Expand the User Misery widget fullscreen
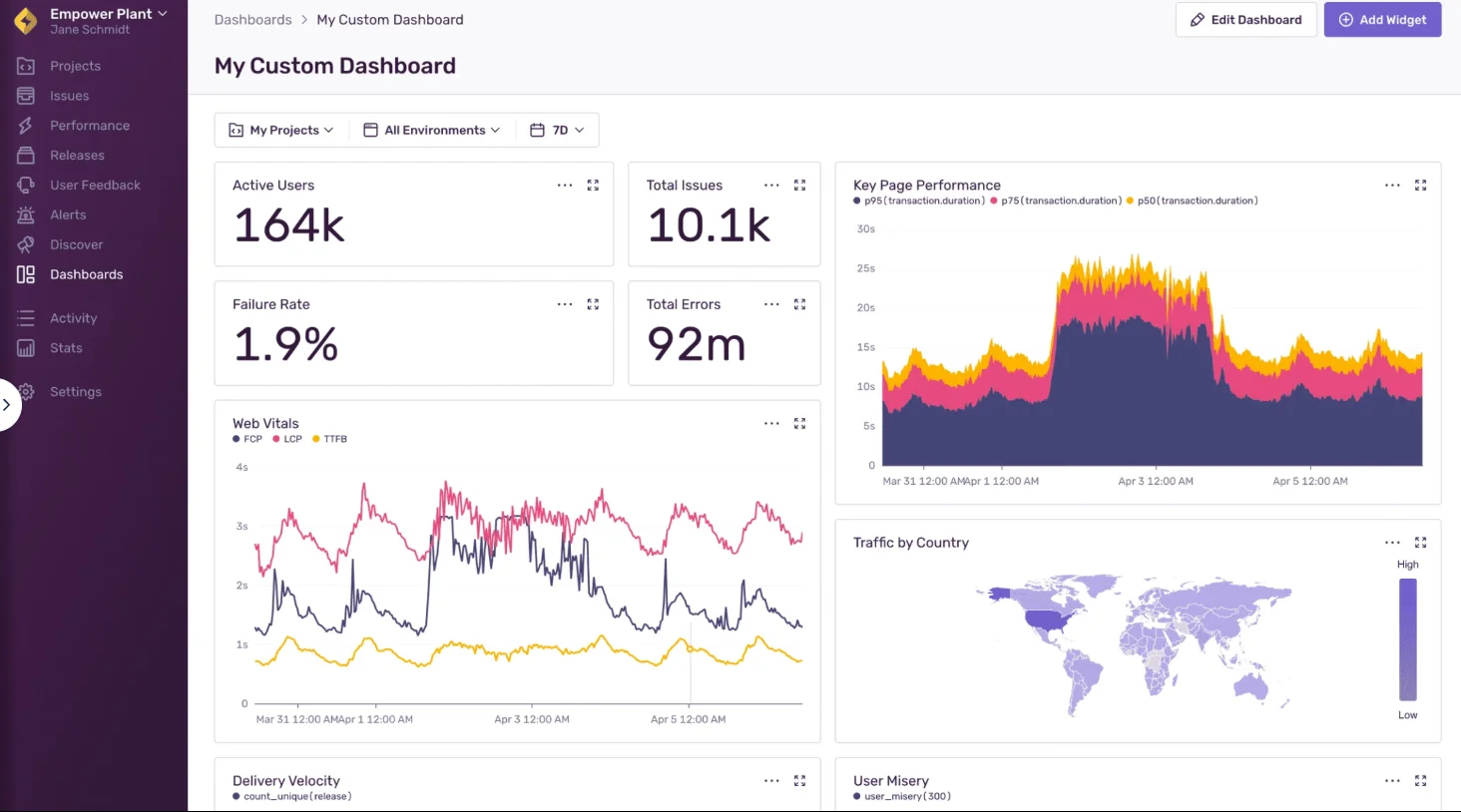 pos(1420,781)
